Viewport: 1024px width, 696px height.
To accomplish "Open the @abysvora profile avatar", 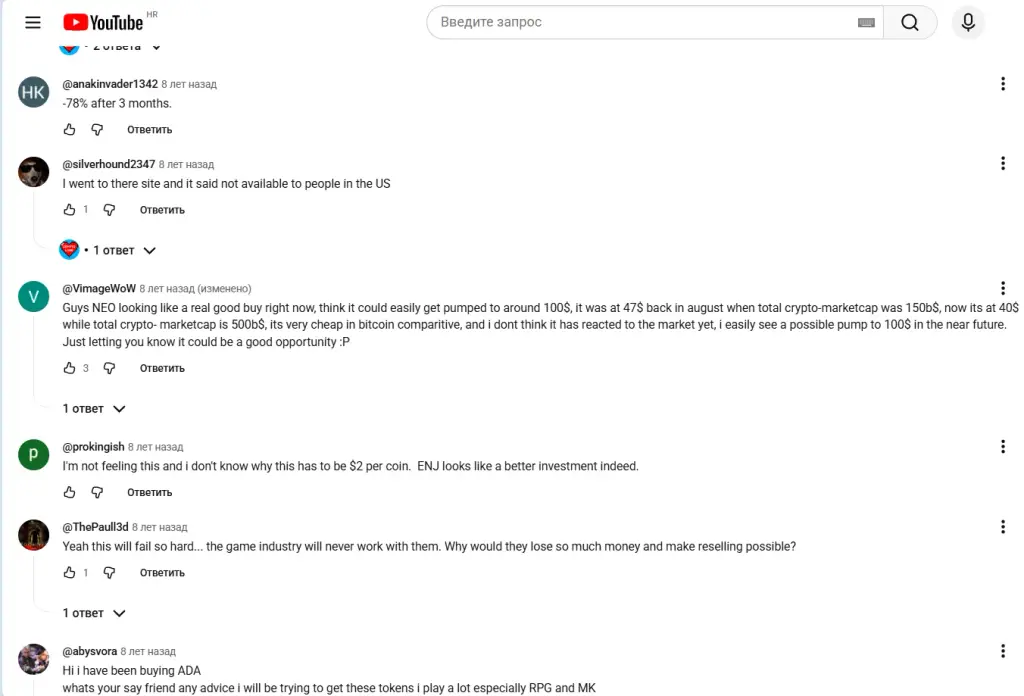I will click(x=33, y=659).
